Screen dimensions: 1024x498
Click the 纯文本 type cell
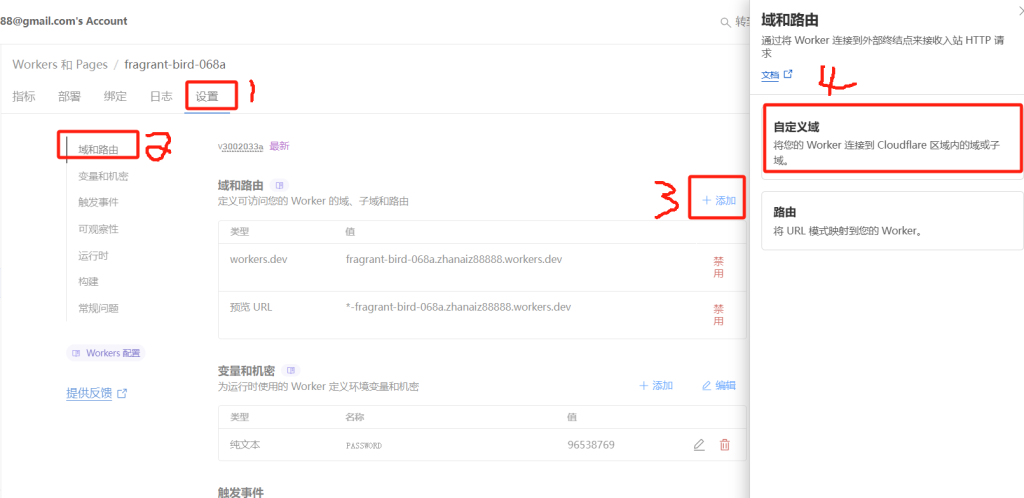[245, 445]
